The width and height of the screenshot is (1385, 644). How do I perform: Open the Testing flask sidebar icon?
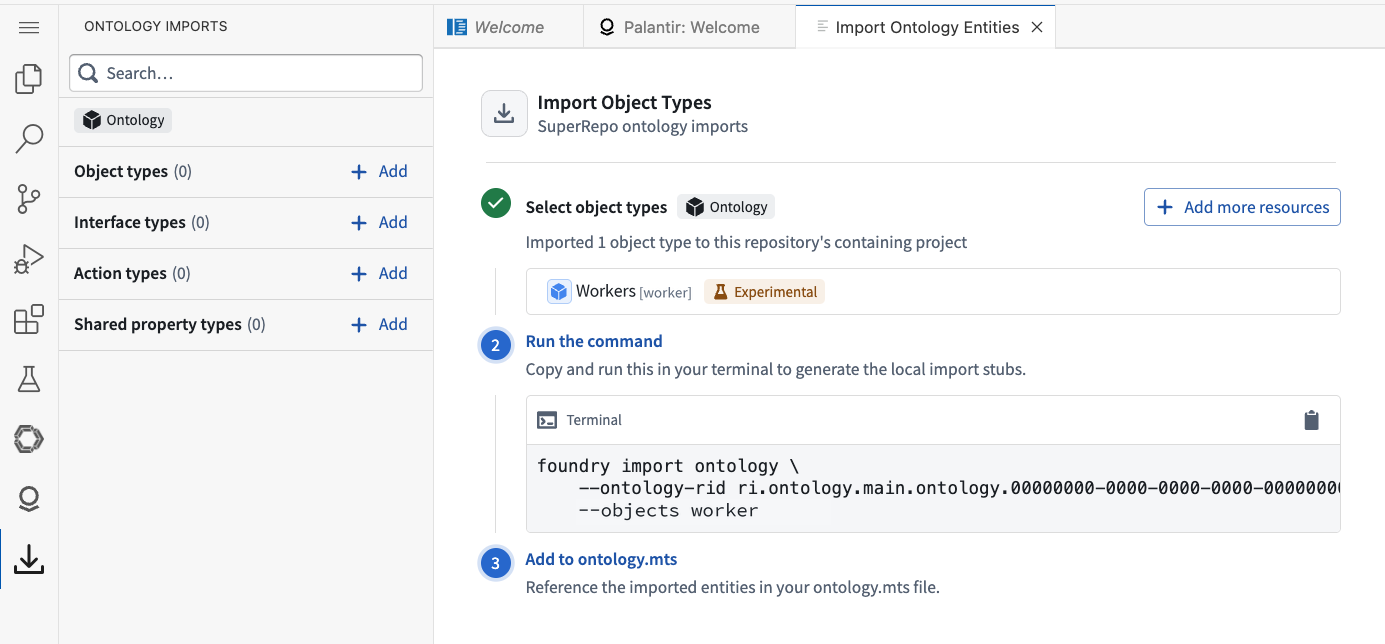(x=29, y=379)
